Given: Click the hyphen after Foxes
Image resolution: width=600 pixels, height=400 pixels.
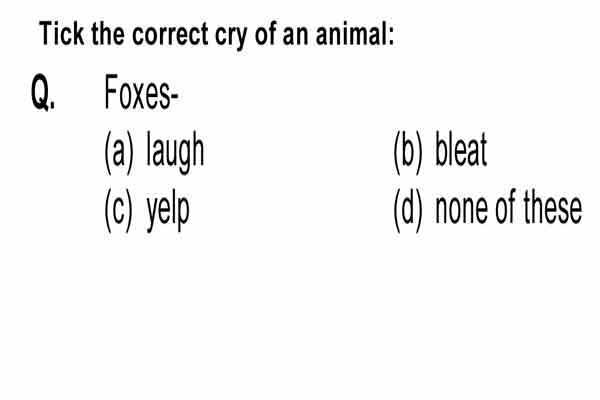Looking at the screenshot, I should click(174, 97).
